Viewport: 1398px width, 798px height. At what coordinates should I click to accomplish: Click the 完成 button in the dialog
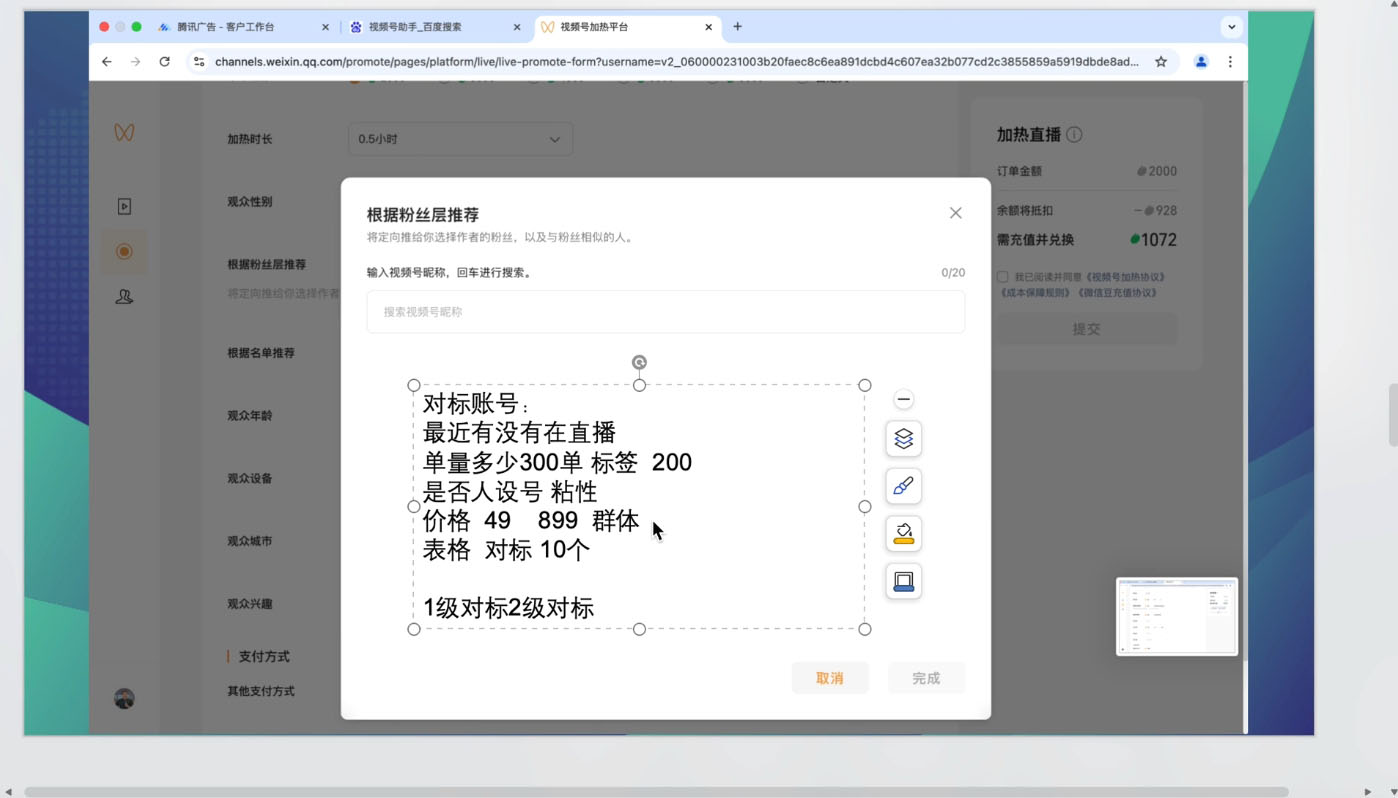tap(926, 677)
